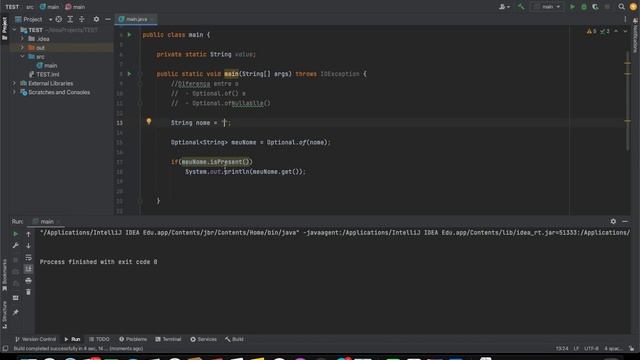640x360 pixels.
Task: Click the yellow light bulb intention icon
Action: tap(149, 121)
